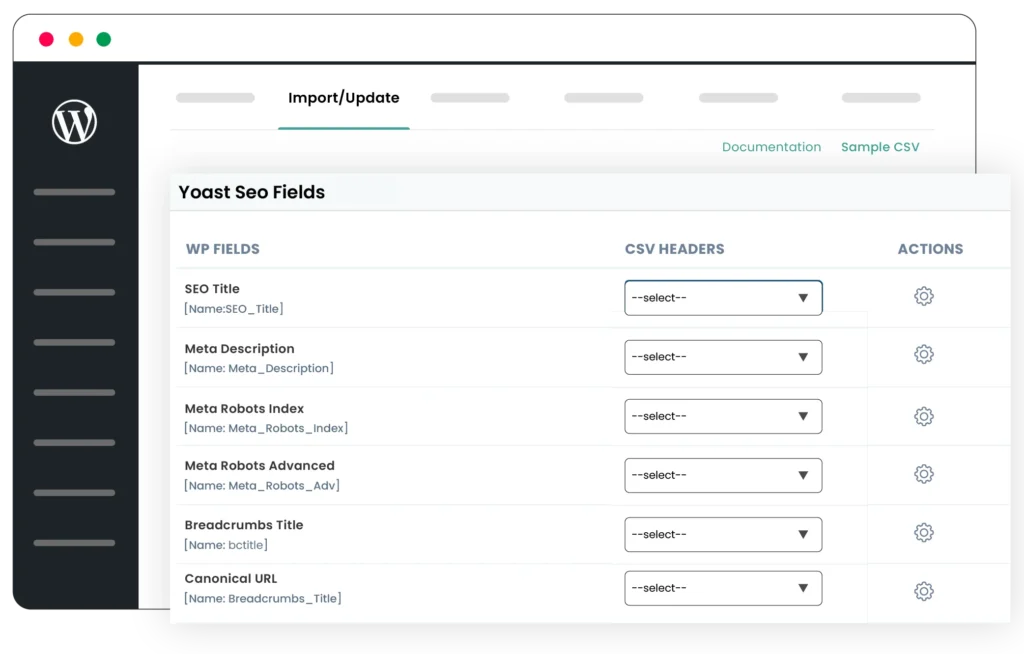The width and height of the screenshot is (1024, 654).
Task: Open the Canonical URL select dropdown
Action: coord(722,588)
